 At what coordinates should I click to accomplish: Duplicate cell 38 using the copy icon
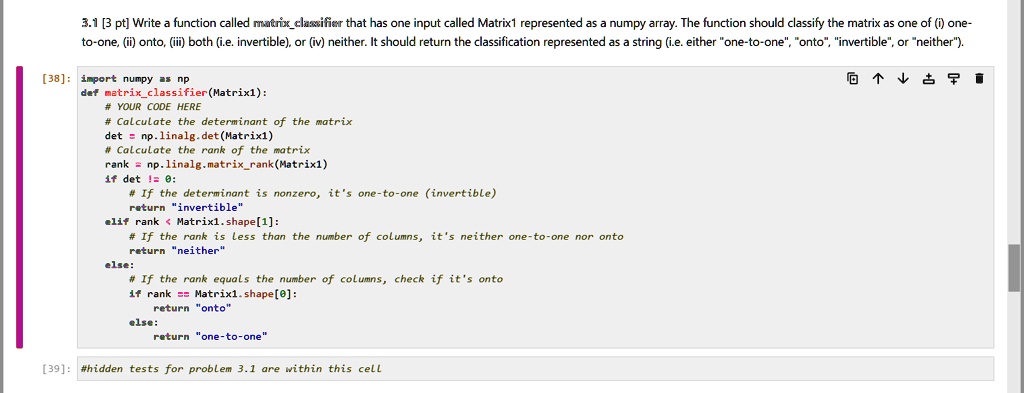852,79
